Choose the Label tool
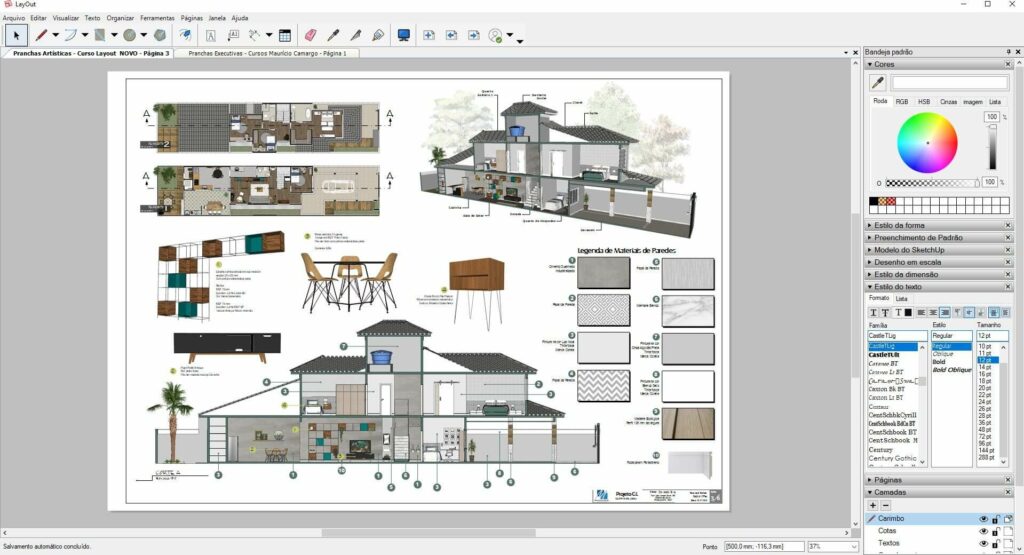1024x555 pixels. (x=233, y=35)
